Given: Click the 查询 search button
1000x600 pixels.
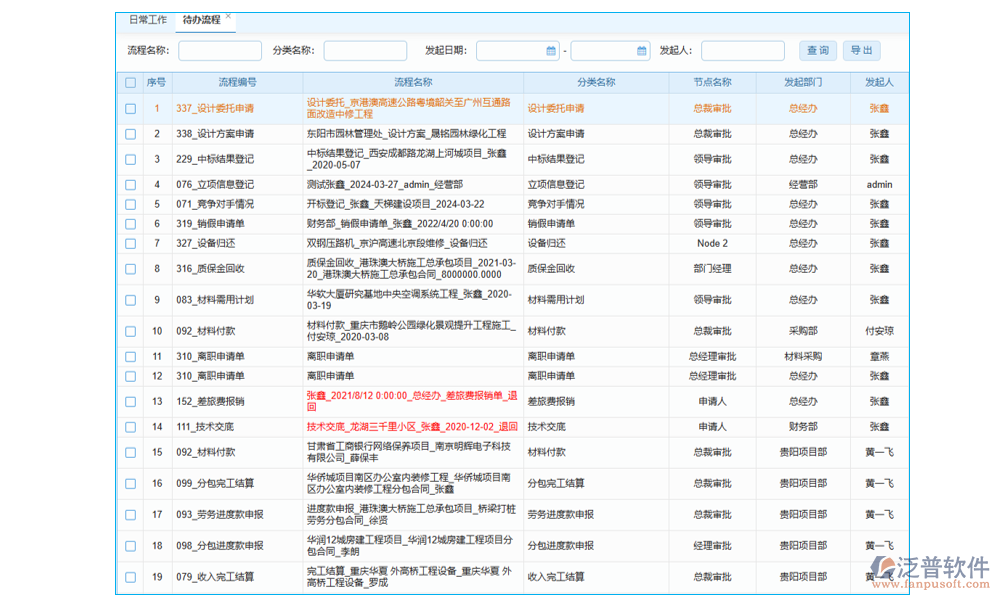Looking at the screenshot, I should click(817, 51).
